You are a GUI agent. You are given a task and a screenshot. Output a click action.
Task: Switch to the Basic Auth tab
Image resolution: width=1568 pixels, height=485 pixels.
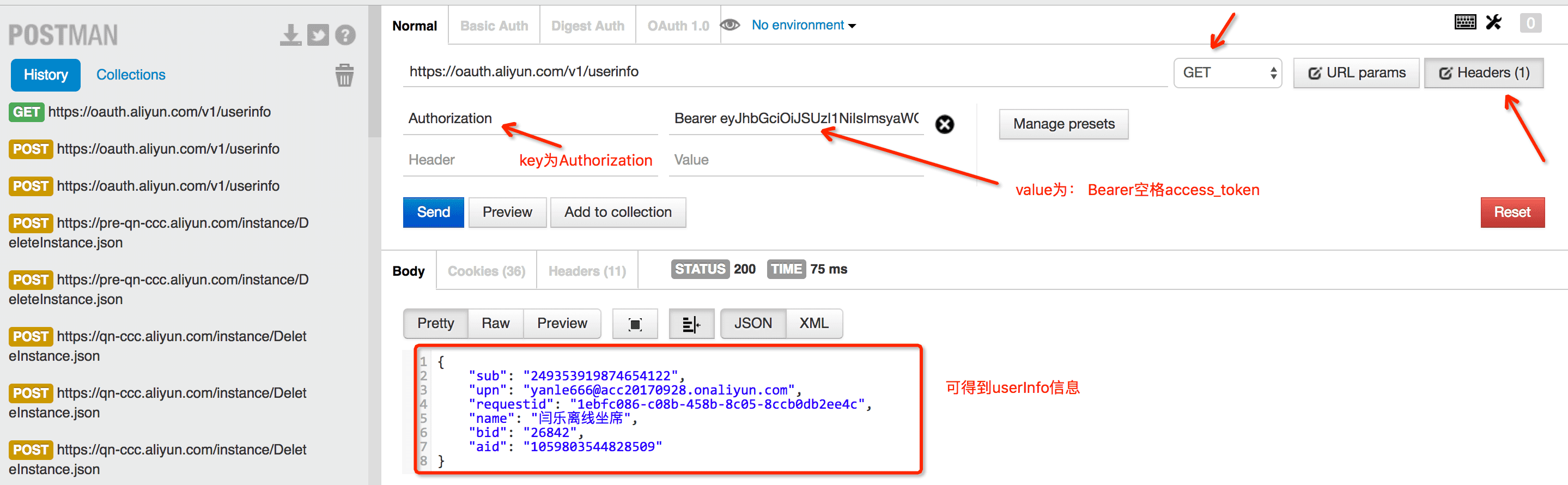click(x=494, y=26)
